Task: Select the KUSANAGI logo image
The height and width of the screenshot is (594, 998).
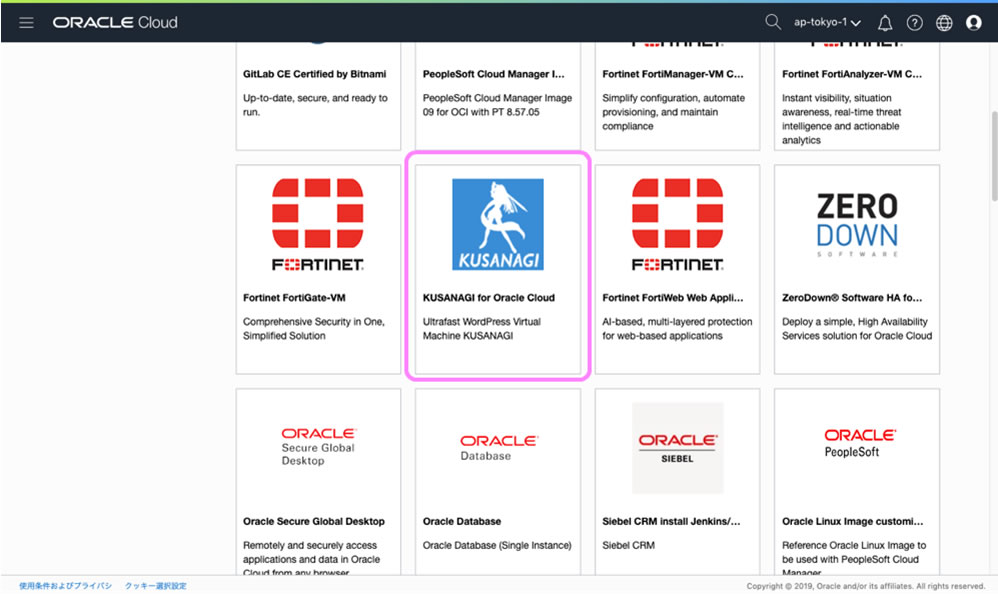Action: [x=497, y=225]
